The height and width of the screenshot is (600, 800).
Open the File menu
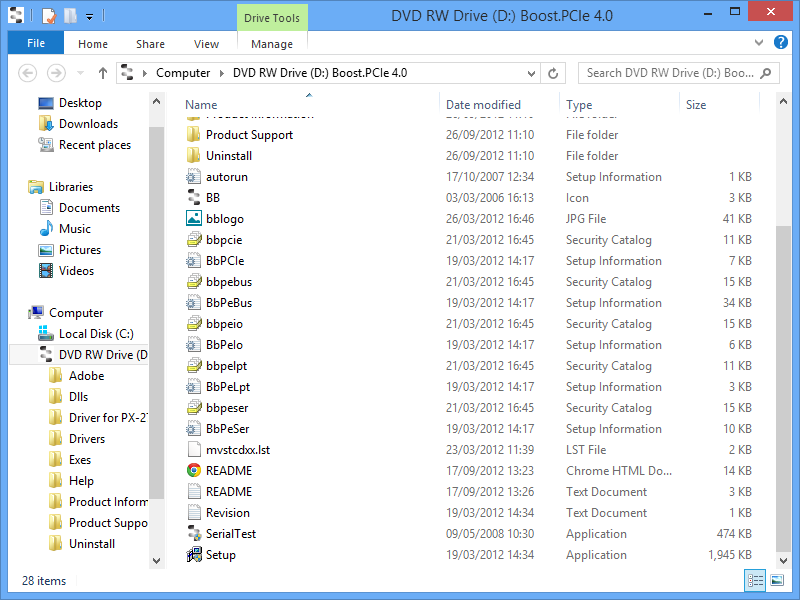35,43
